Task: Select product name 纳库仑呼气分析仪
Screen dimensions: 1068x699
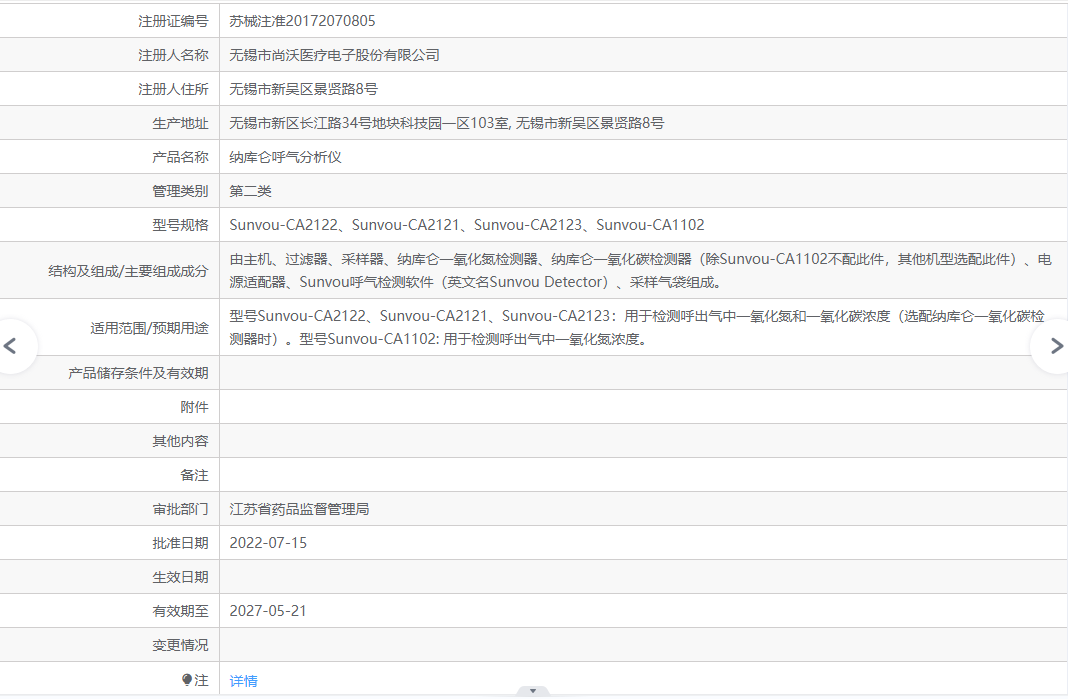Action: [285, 157]
